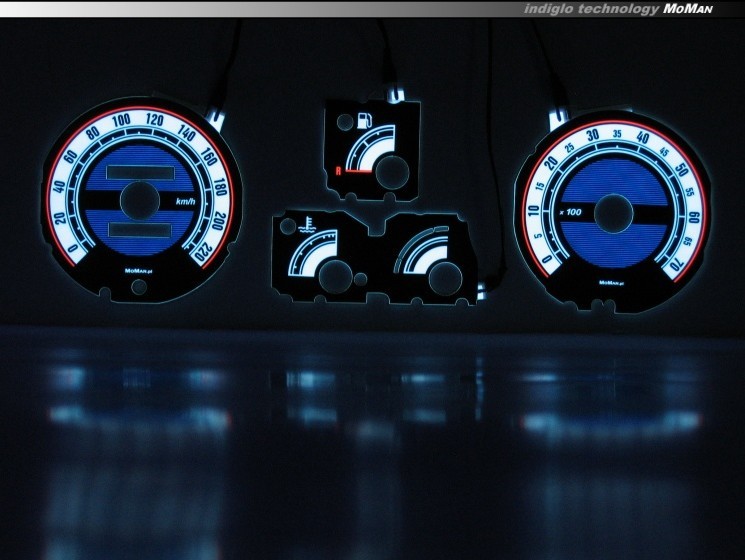Image resolution: width=745 pixels, height=560 pixels.
Task: Click the upper odometer window on the speedometer
Action: 138,172
